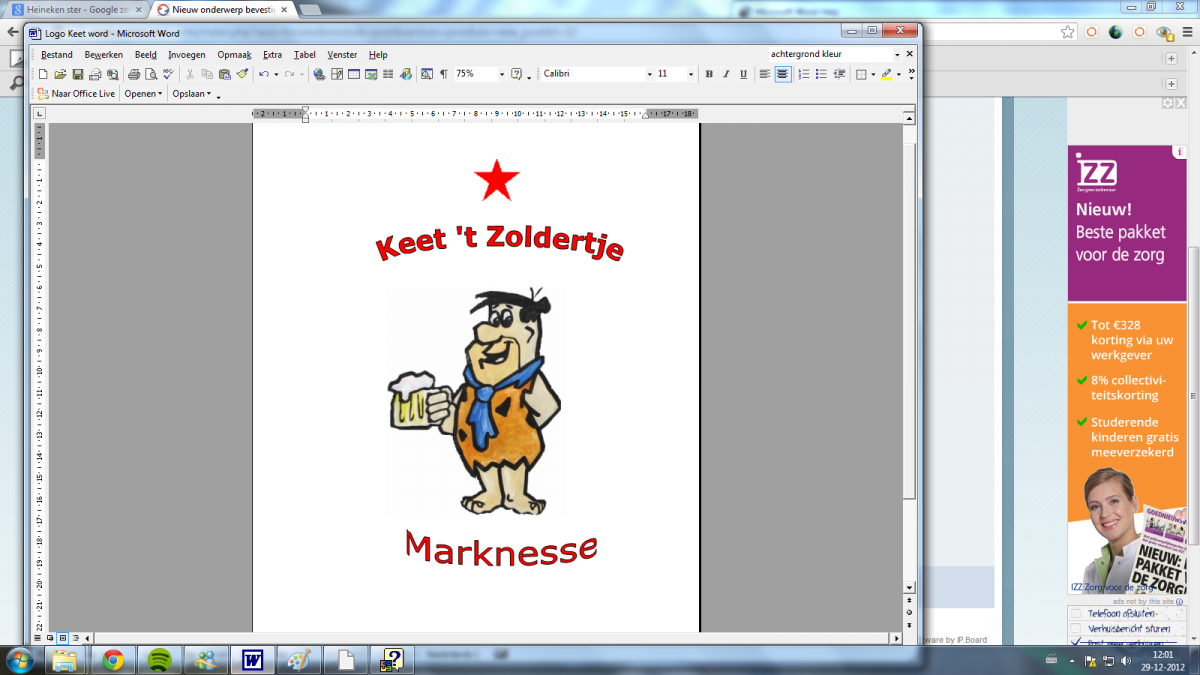This screenshot has height=675, width=1200.
Task: Copy selection with the toolbar icon
Action: pyautogui.click(x=207, y=74)
